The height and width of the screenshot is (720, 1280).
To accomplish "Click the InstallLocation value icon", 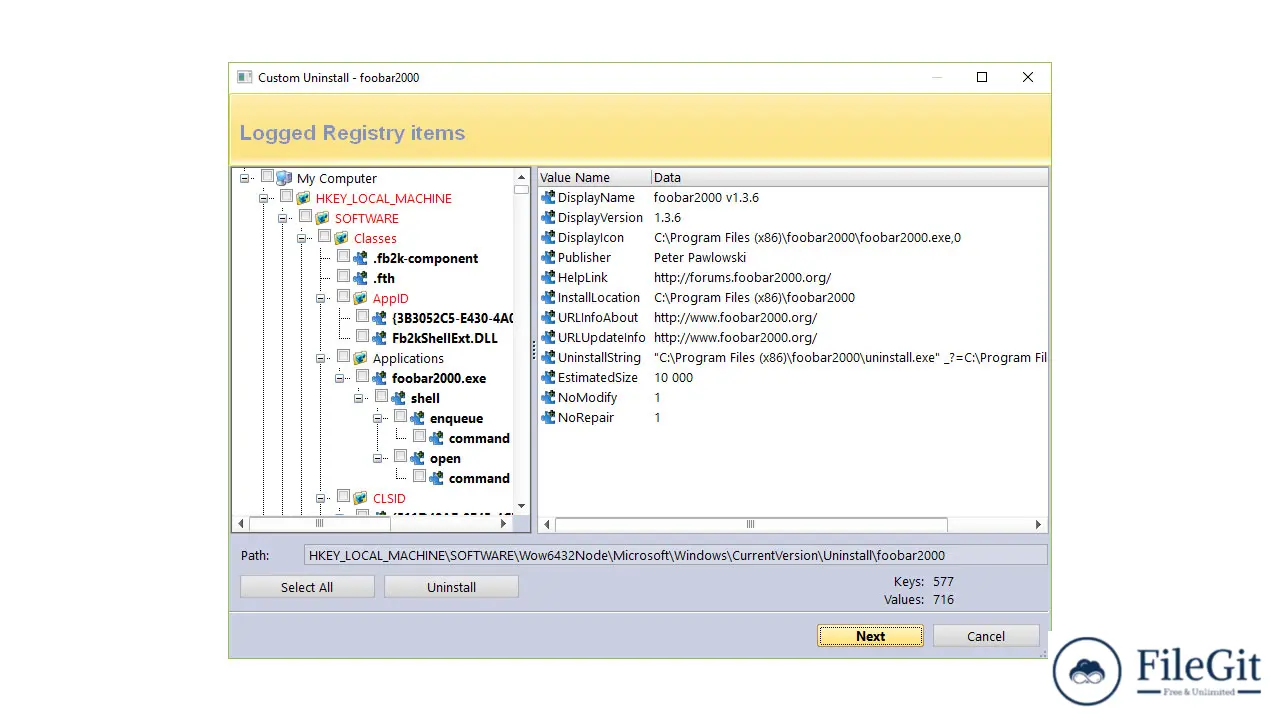I will point(548,298).
